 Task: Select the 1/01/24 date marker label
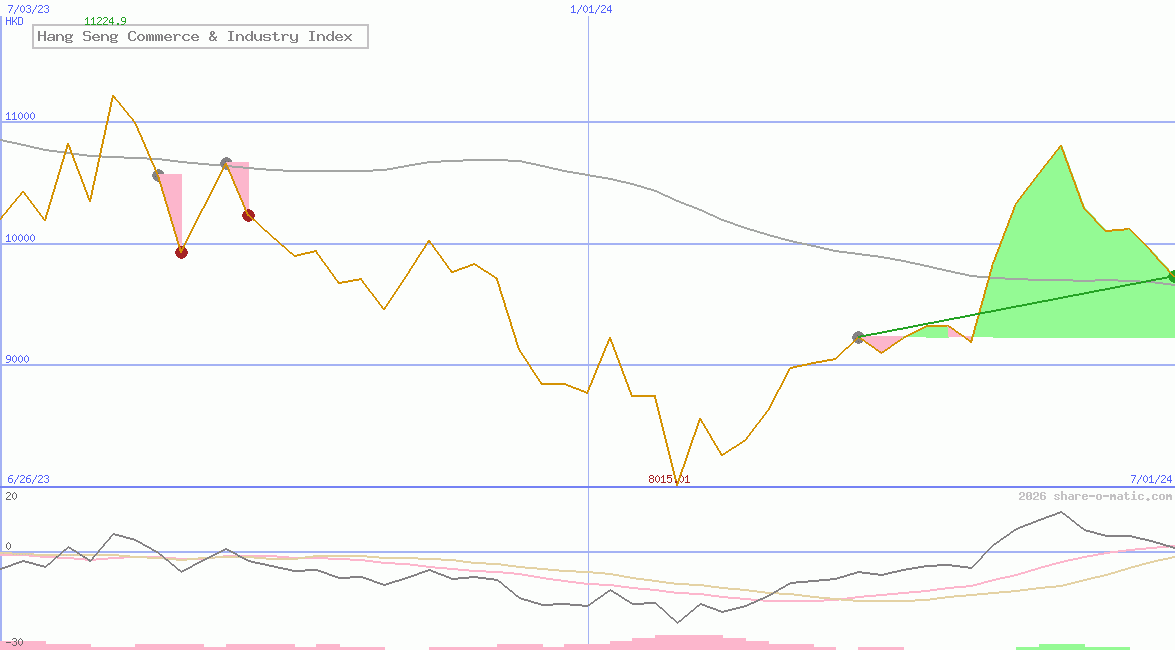coord(591,9)
